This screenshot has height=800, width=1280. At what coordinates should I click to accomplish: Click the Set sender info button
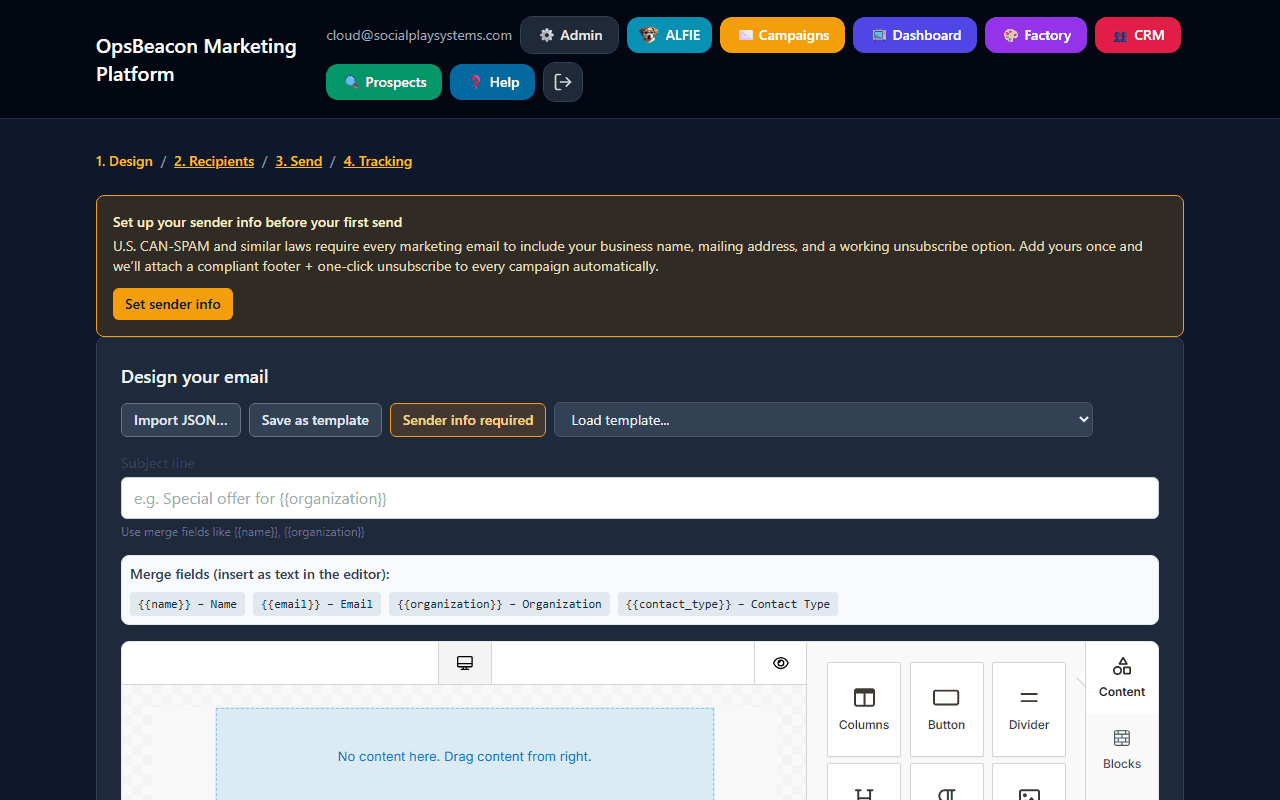[x=173, y=304]
